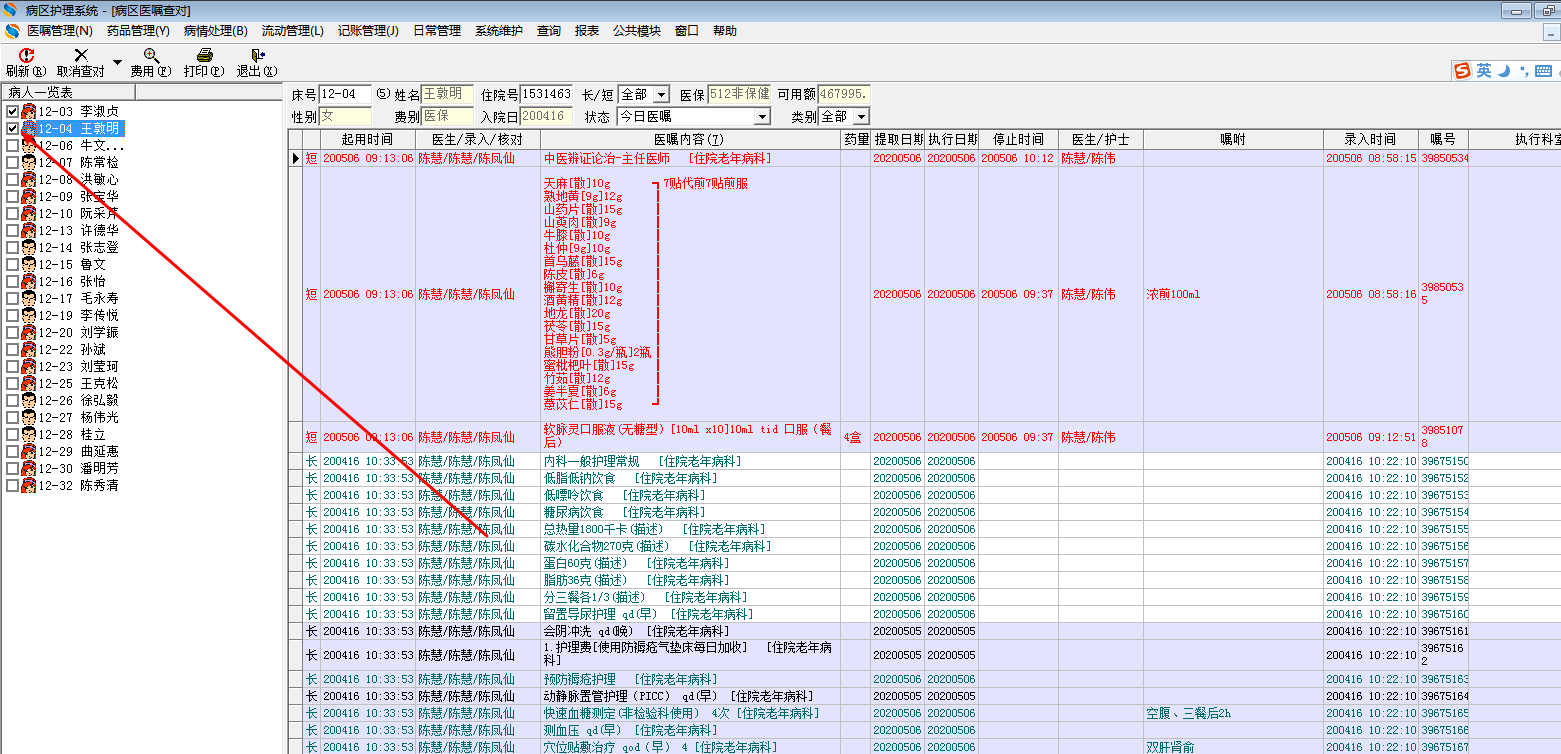Check the checkbox for 12-13 许德华

pyautogui.click(x=12, y=230)
